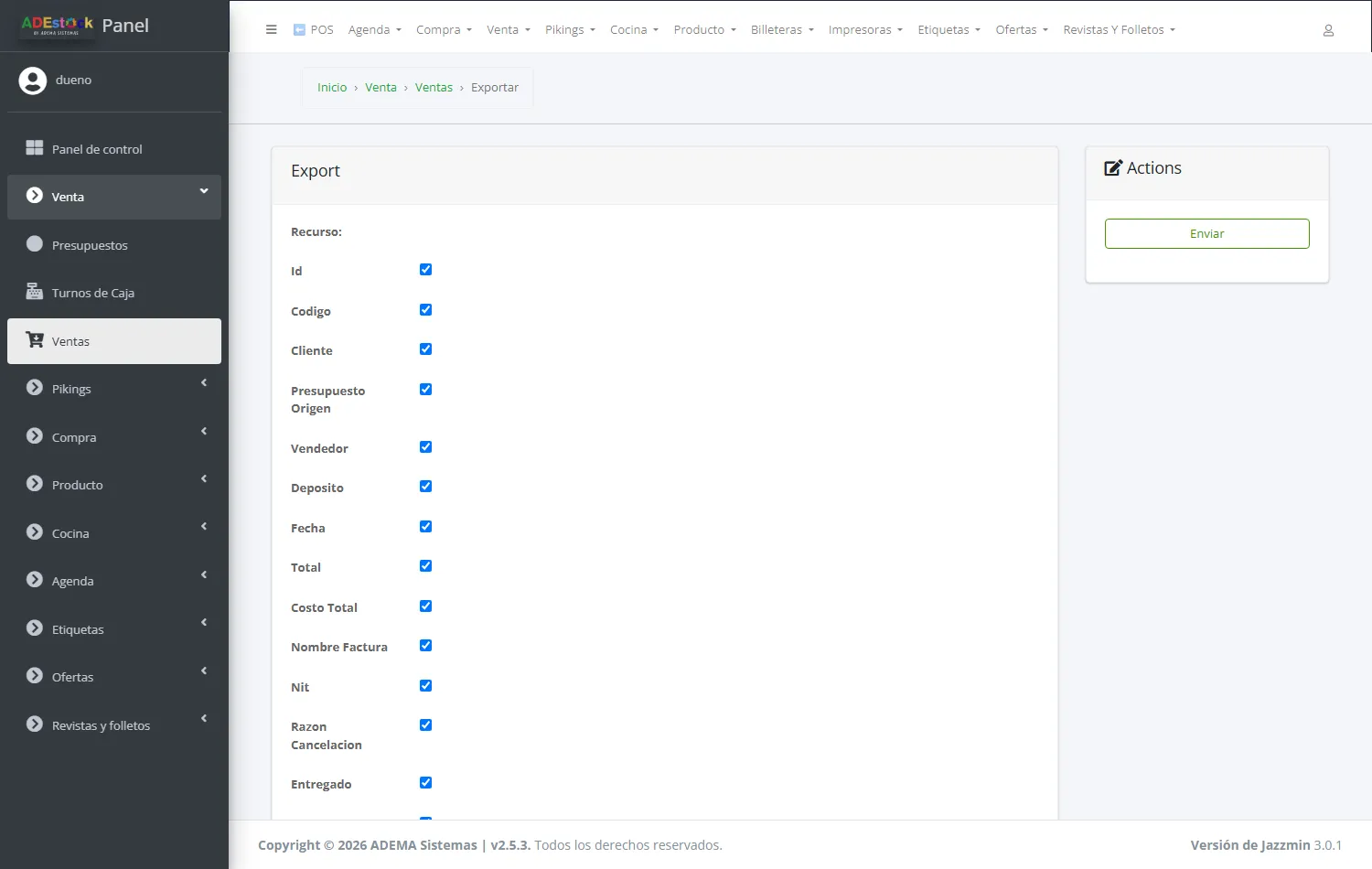Click the Venta breadcrumb link
Viewport: 1372px width, 869px height.
pyautogui.click(x=381, y=88)
